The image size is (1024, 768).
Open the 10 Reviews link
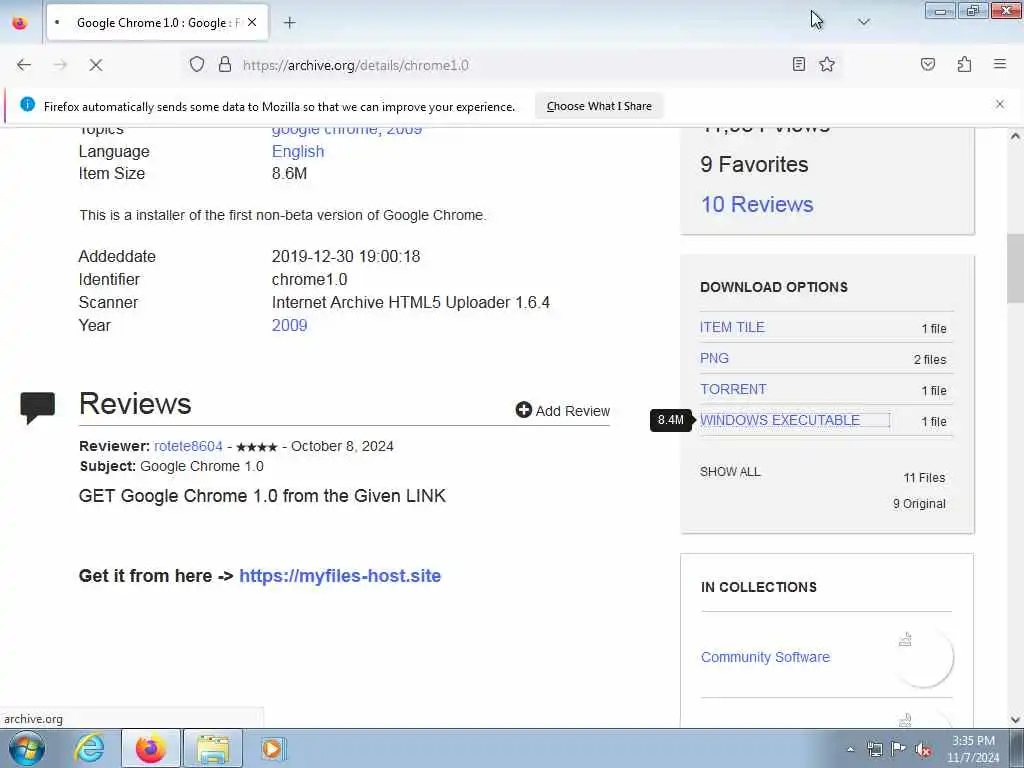tap(757, 204)
